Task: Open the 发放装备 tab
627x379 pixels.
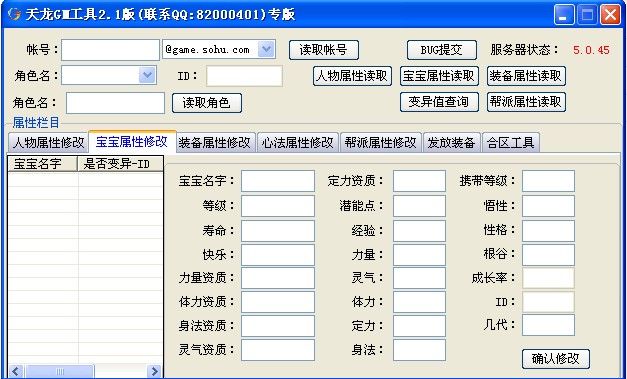Action: [x=451, y=142]
